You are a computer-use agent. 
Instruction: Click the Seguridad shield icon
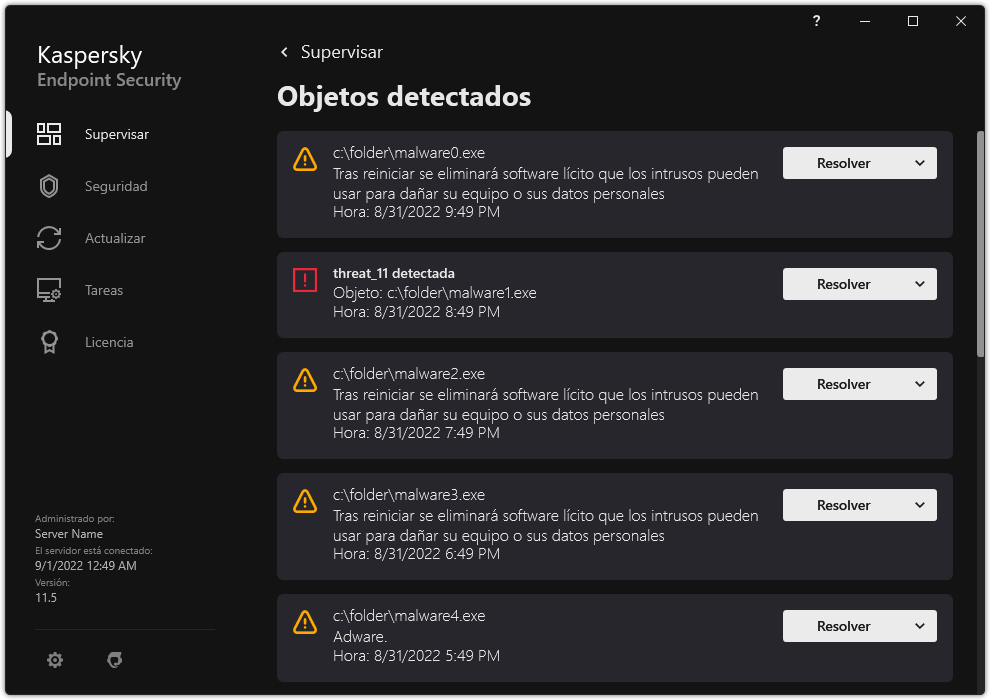[x=48, y=185]
